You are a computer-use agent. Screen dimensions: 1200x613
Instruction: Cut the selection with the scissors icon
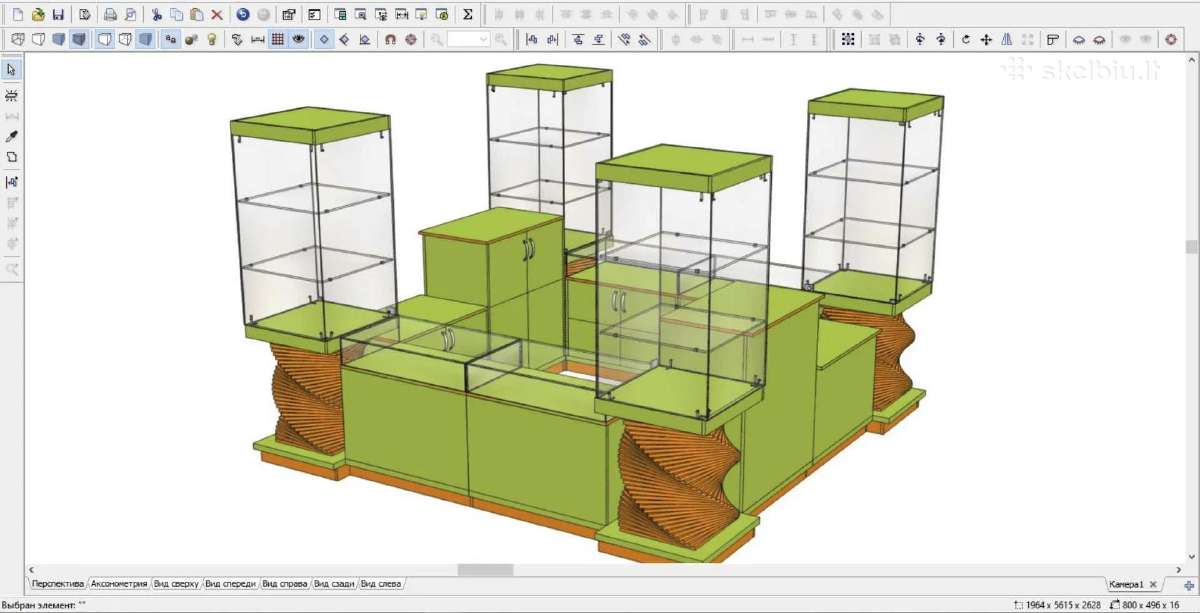tap(157, 15)
